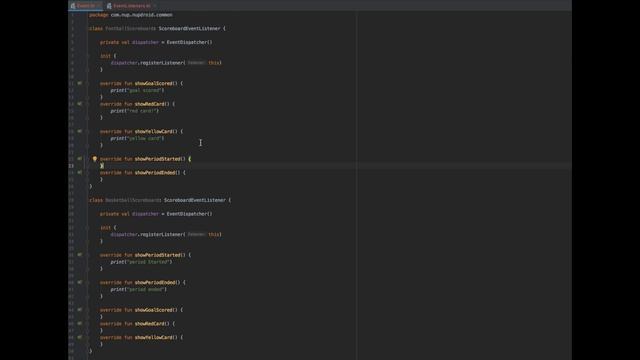This screenshot has width=640, height=360.
Task: Collapse FootballScoreboard showGoalScored function fold
Action: click(88, 83)
